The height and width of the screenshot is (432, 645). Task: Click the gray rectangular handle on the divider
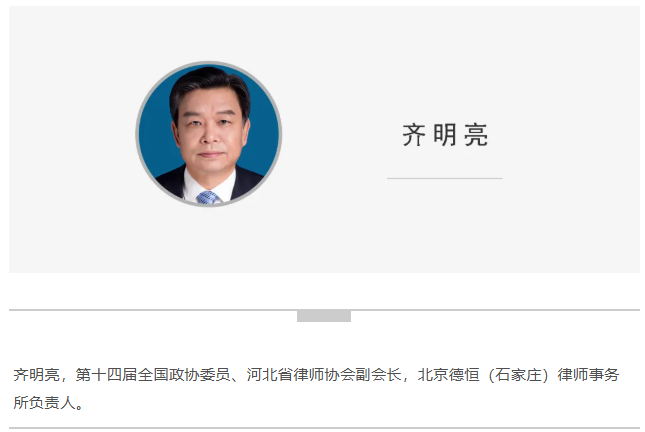pos(324,316)
